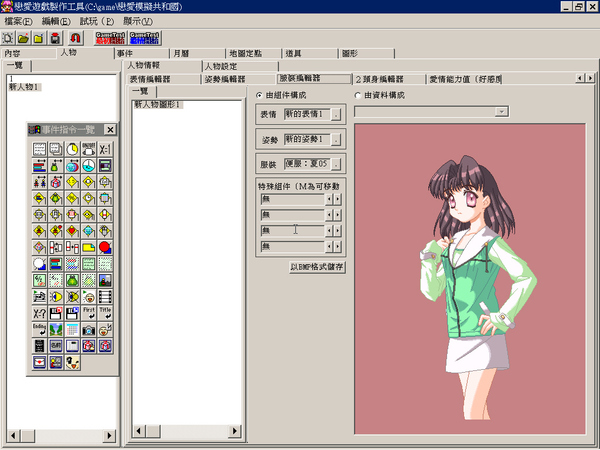Screen dimensions: 600x450
Task: Switch to the 月曆 tab
Action: coord(197,54)
